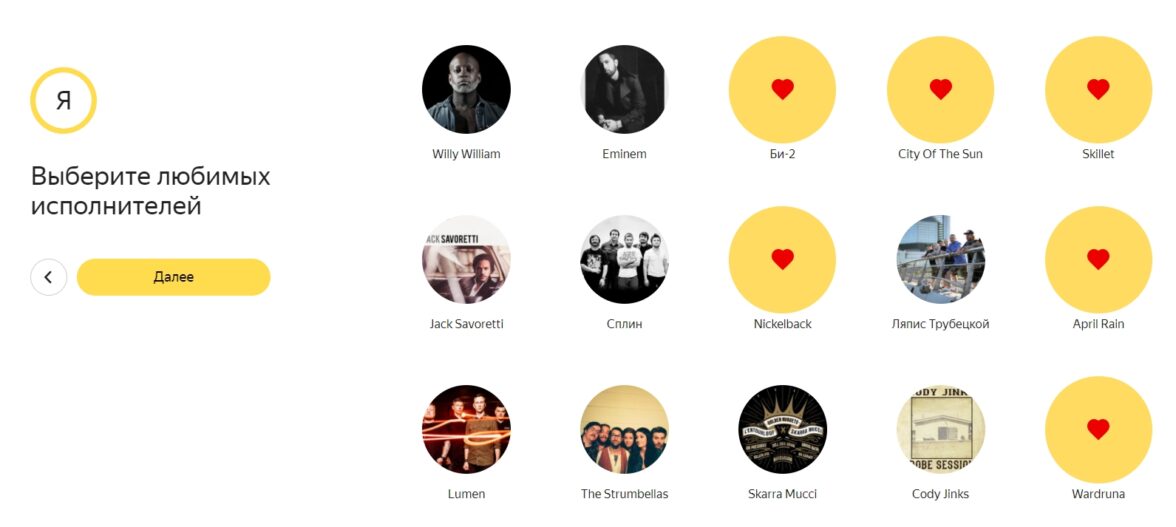Select the Lumen band picture
The width and height of the screenshot is (1176, 527).
tap(466, 430)
